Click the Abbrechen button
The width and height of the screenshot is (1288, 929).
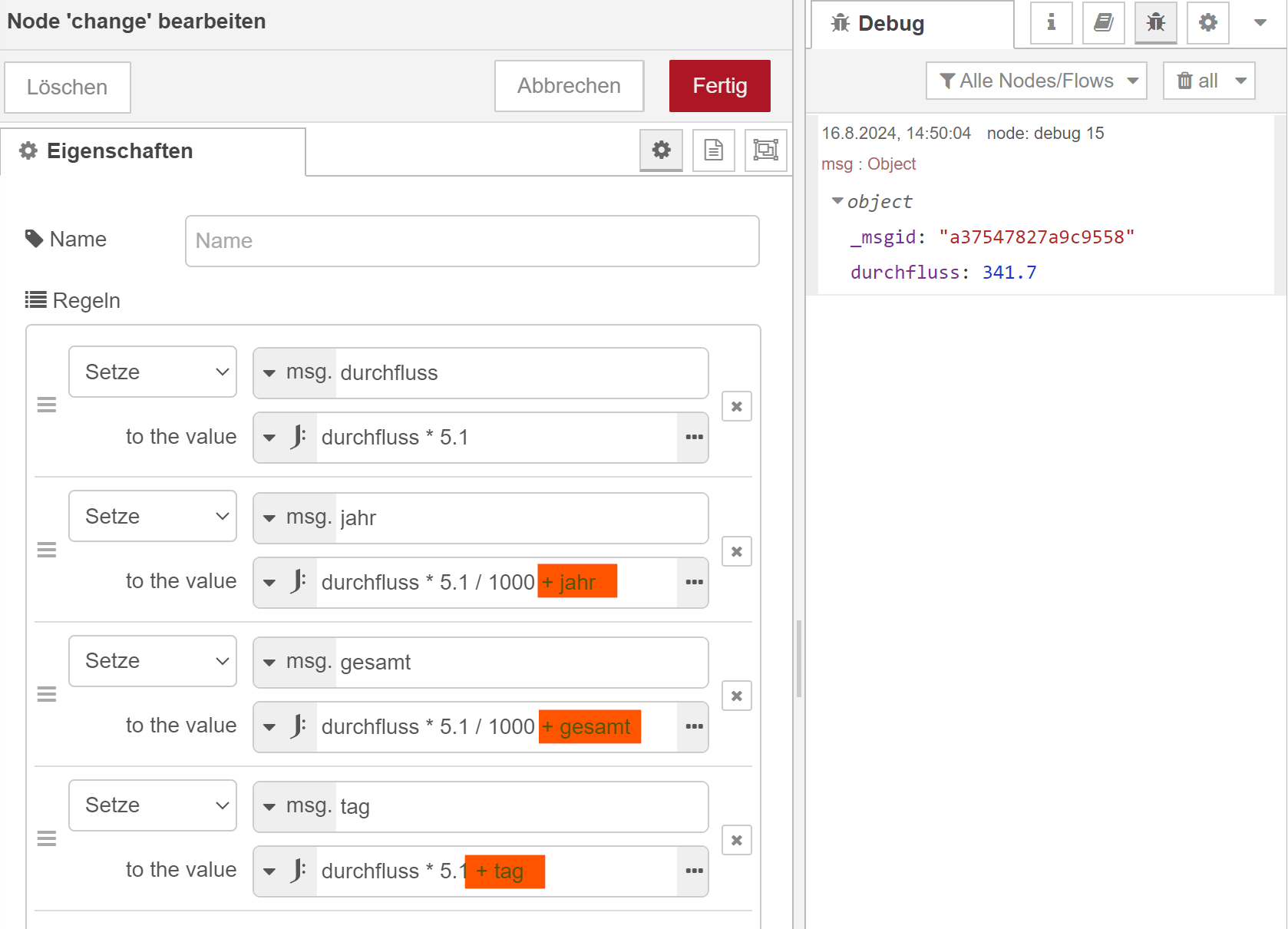point(569,86)
